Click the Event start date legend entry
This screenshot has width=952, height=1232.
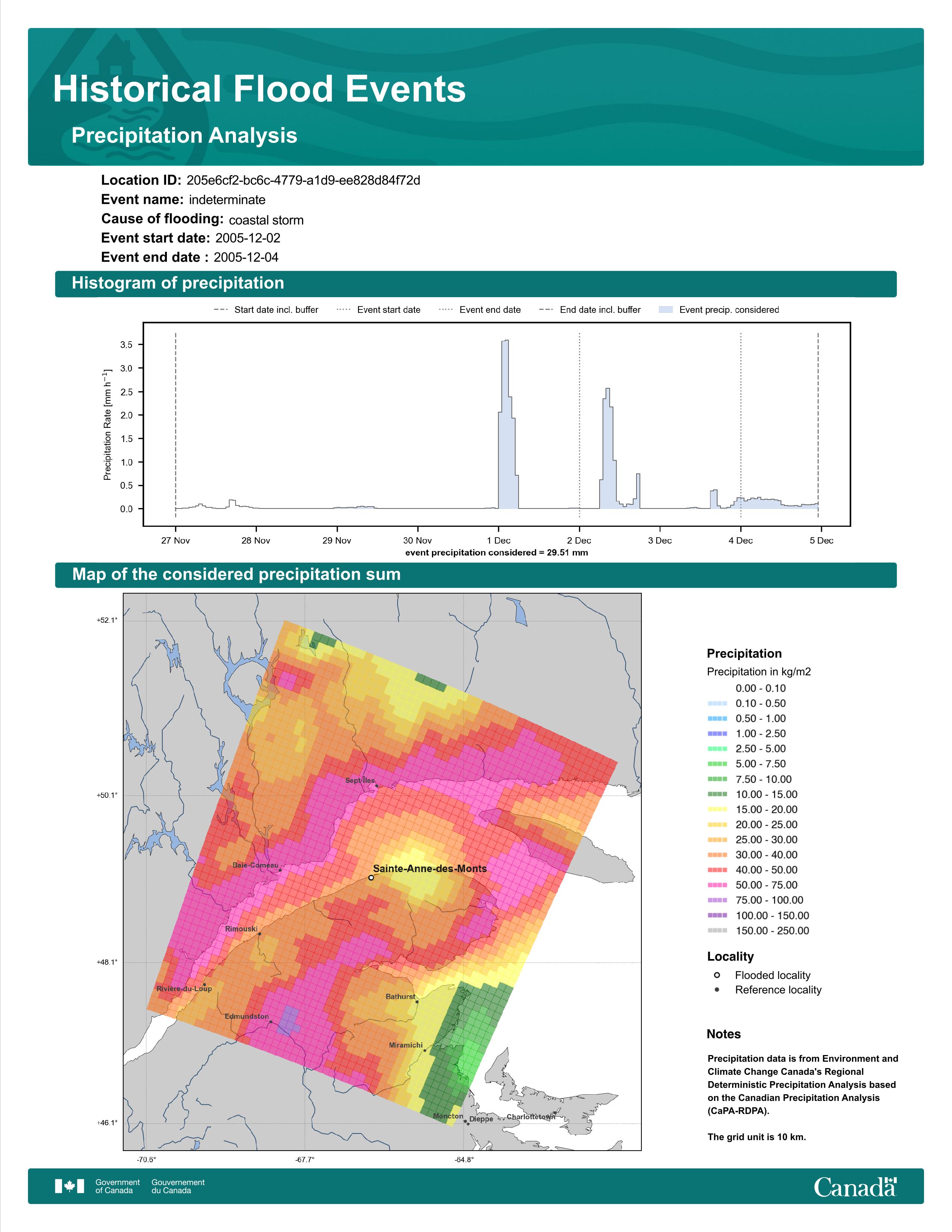[379, 310]
